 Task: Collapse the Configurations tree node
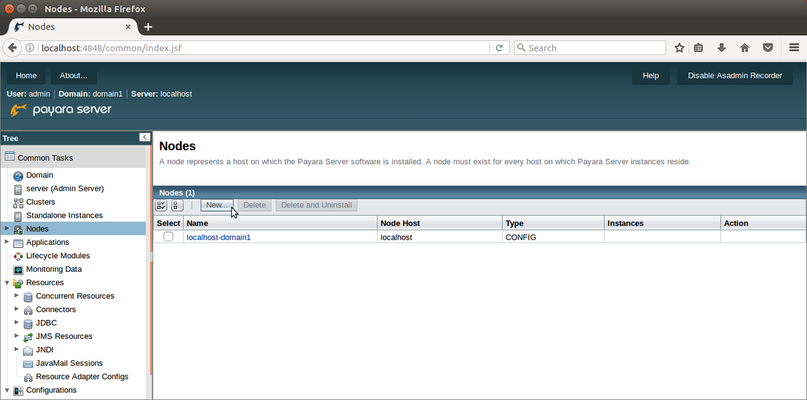pyautogui.click(x=7, y=390)
